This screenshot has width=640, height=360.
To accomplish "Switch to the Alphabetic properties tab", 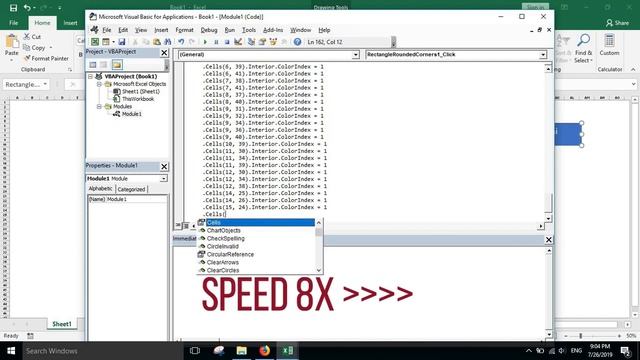I will coord(100,189).
